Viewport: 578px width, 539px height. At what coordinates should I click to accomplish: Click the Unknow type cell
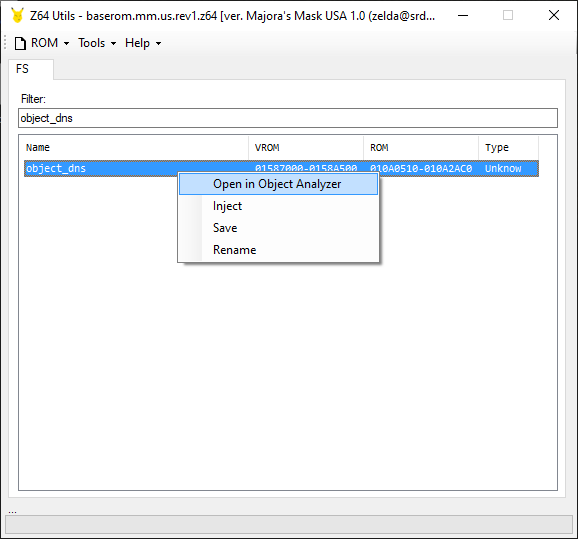coord(503,168)
